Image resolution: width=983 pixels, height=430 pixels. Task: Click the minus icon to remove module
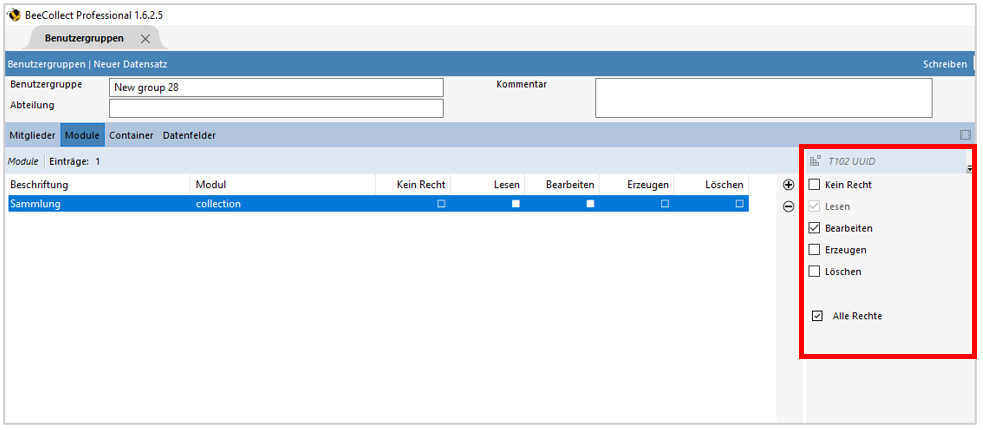[788, 206]
